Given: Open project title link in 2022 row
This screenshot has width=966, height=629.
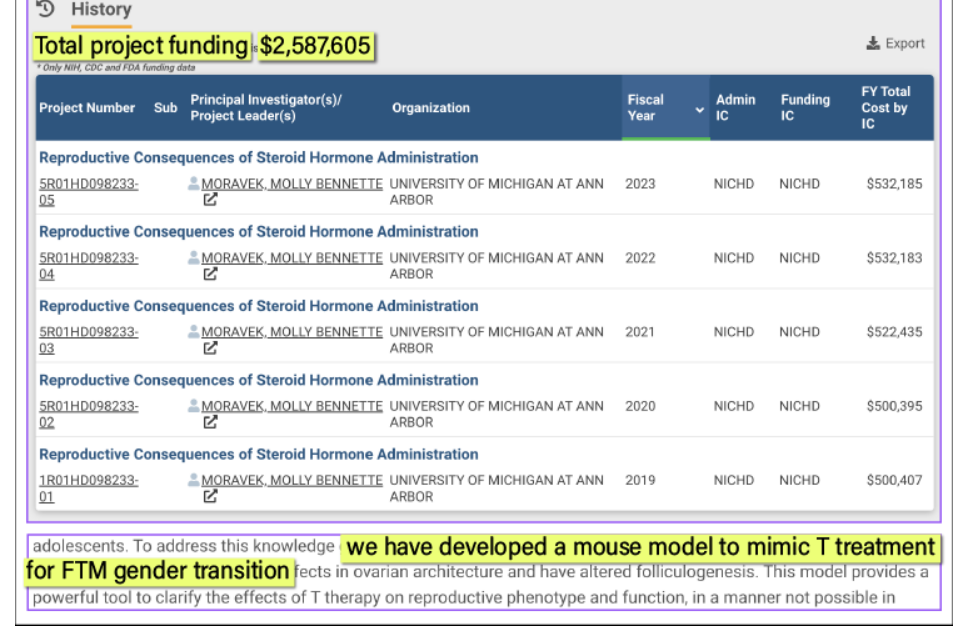Looking at the screenshot, I should click(x=259, y=232).
